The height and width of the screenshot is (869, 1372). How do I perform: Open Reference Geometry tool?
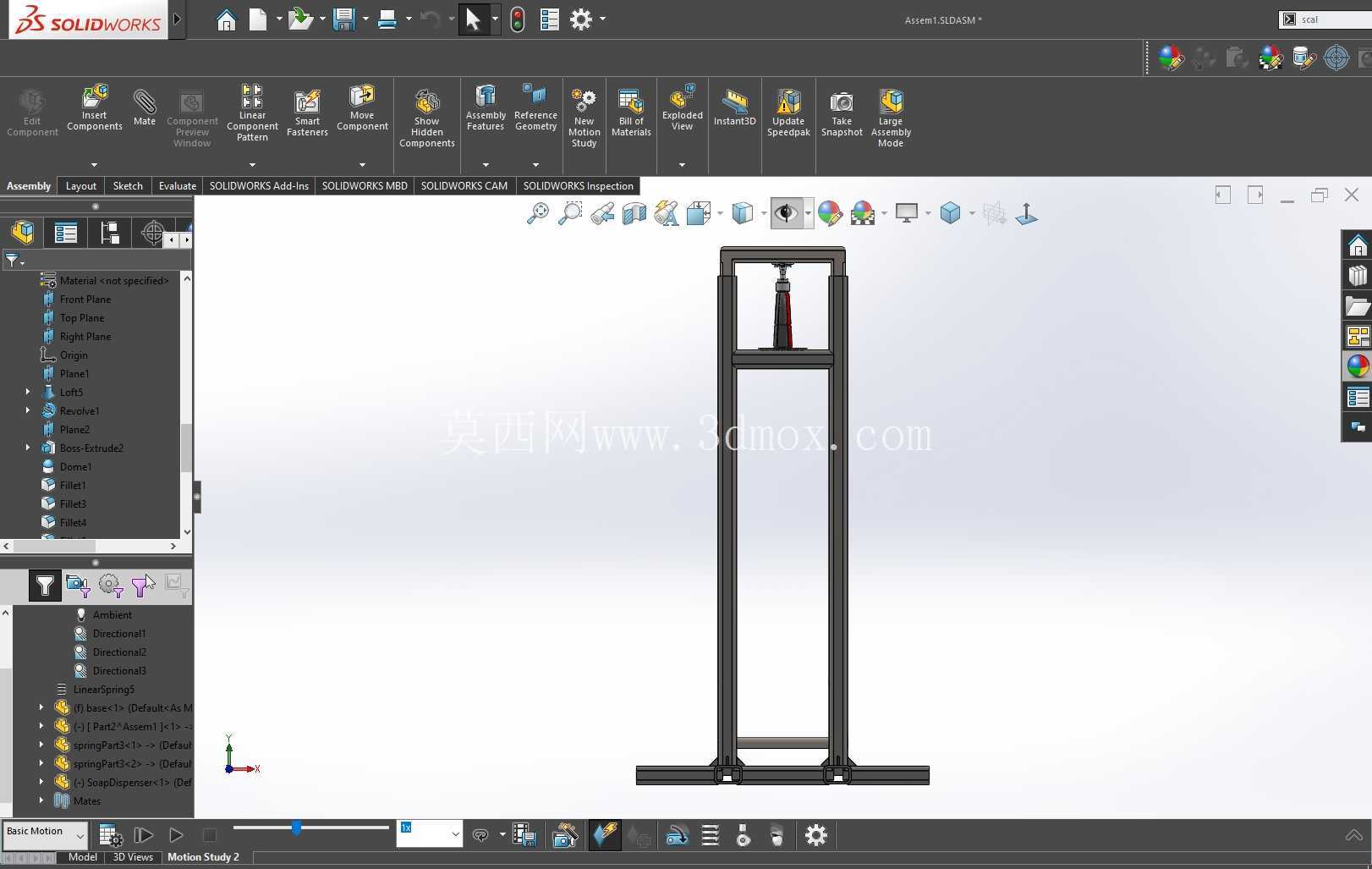click(x=535, y=107)
